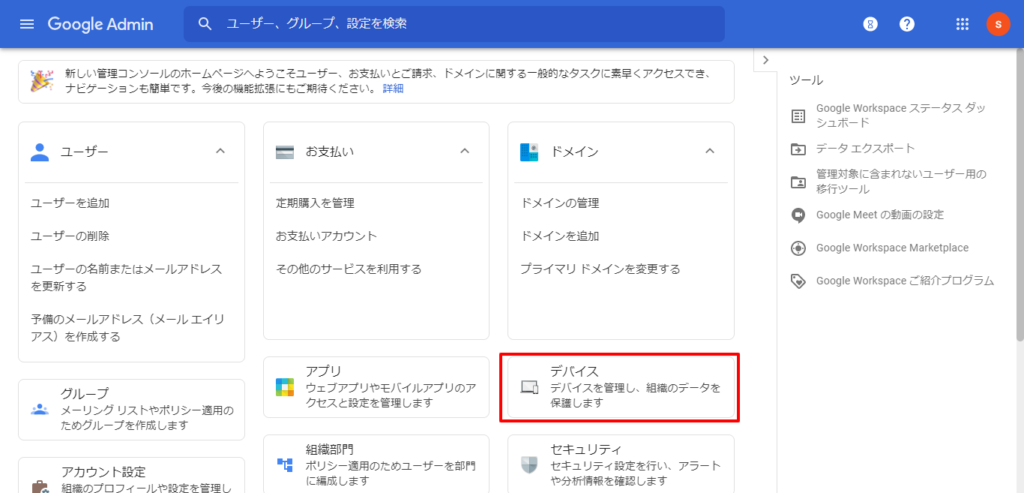This screenshot has width=1024, height=493.
Task: Collapse the ドメイン card
Action: tap(709, 151)
